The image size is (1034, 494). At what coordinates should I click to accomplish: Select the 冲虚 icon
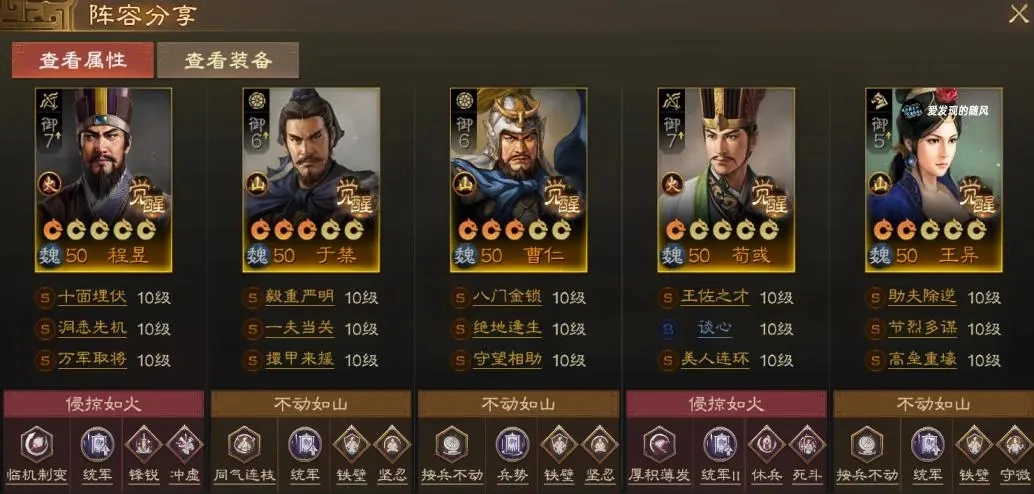pos(185,444)
